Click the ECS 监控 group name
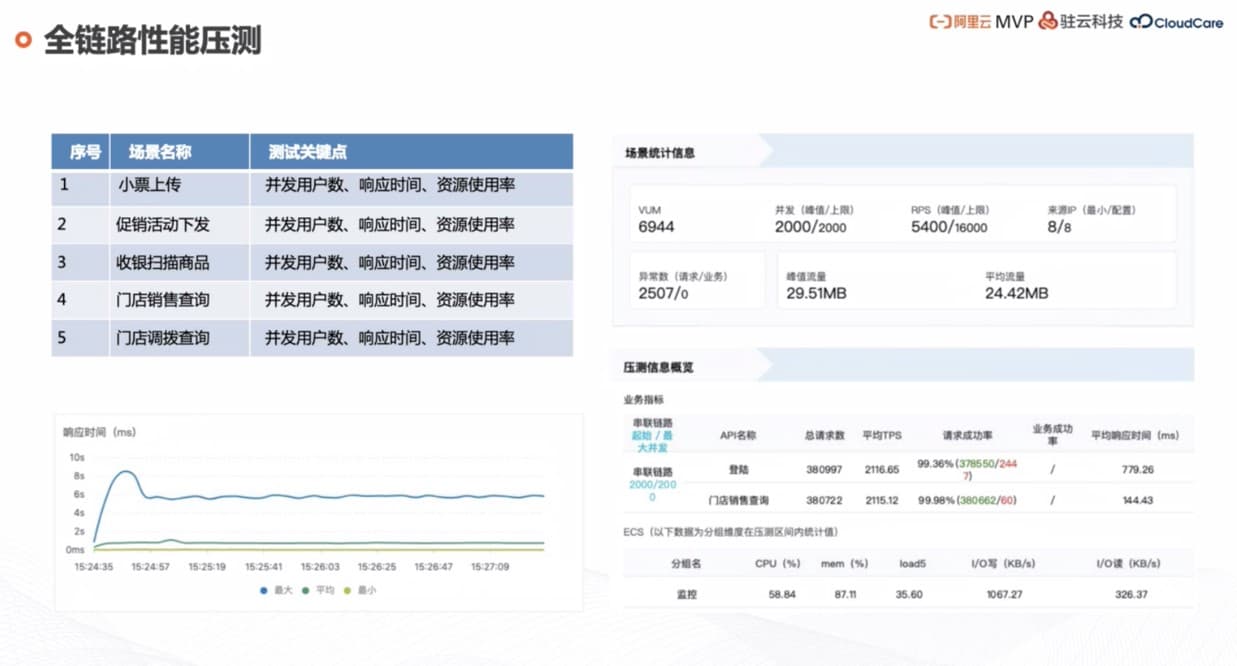The height and width of the screenshot is (666, 1237). tap(686, 594)
